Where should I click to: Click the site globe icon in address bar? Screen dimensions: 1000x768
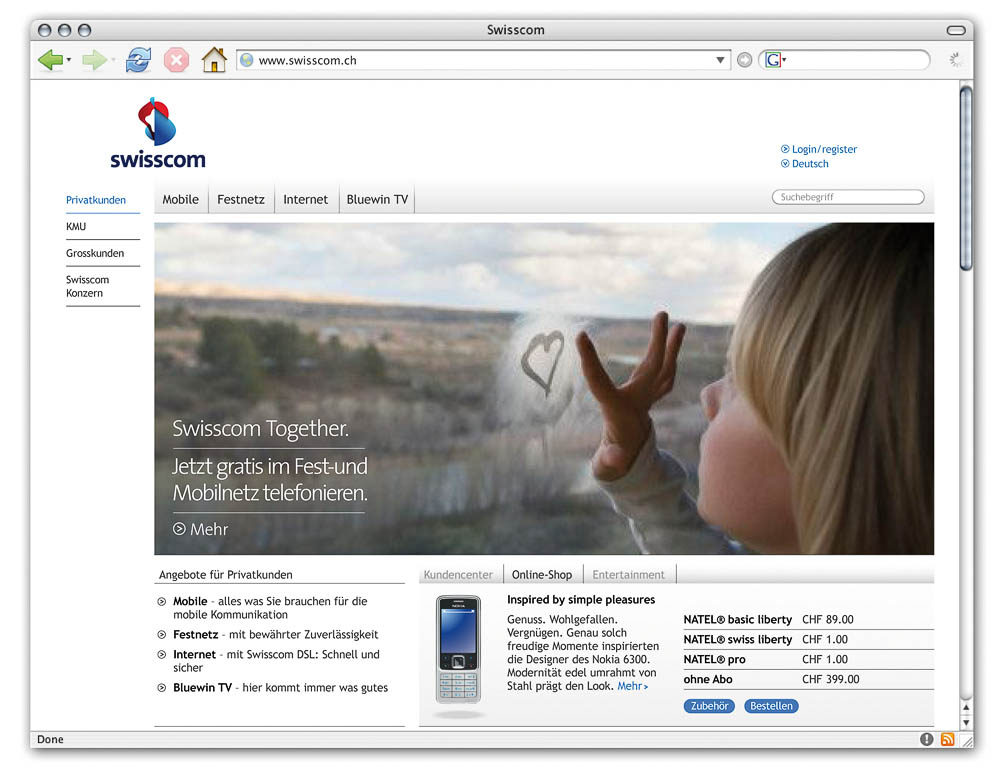pos(247,60)
